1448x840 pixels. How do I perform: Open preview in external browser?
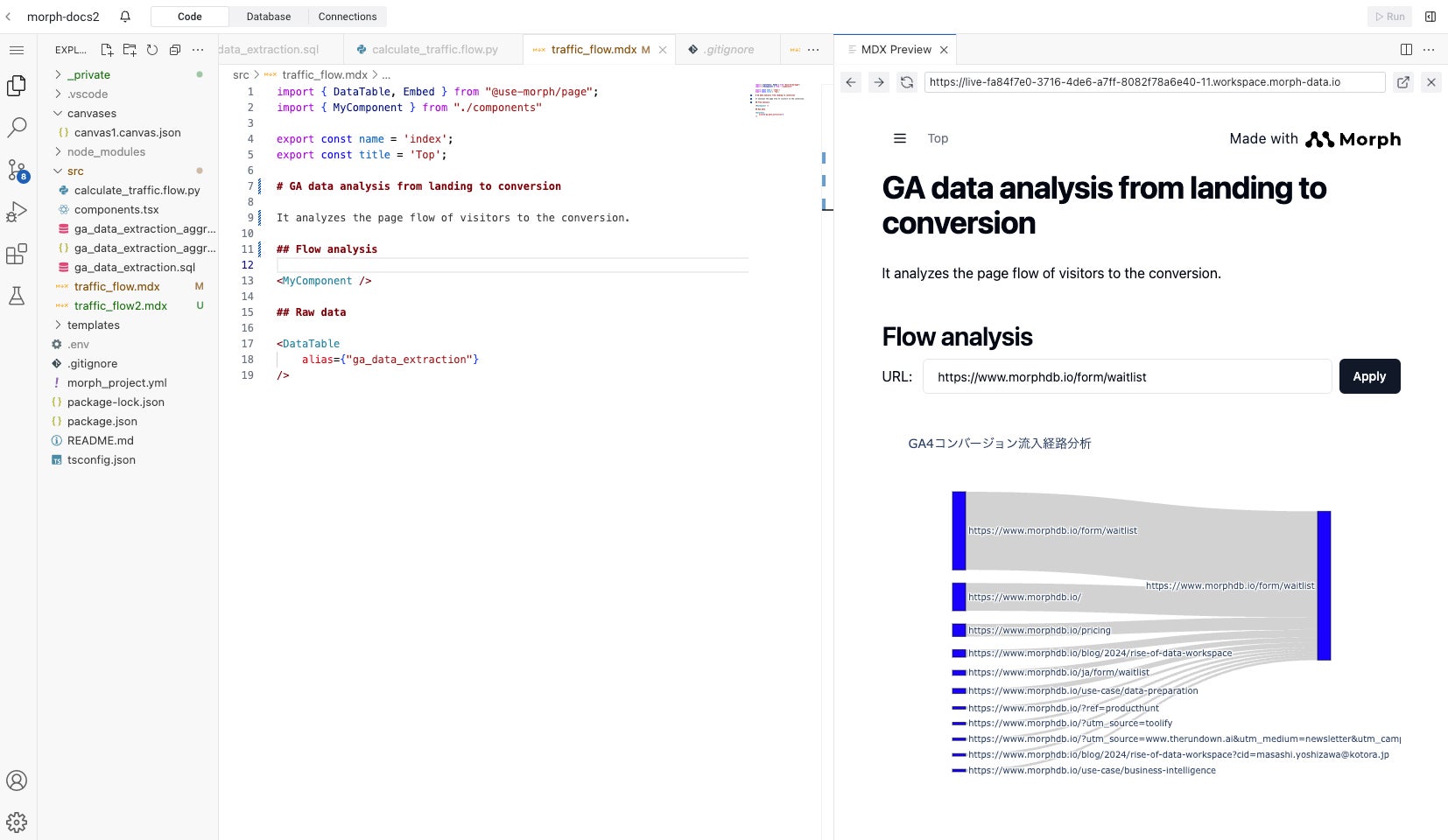pos(1403,82)
